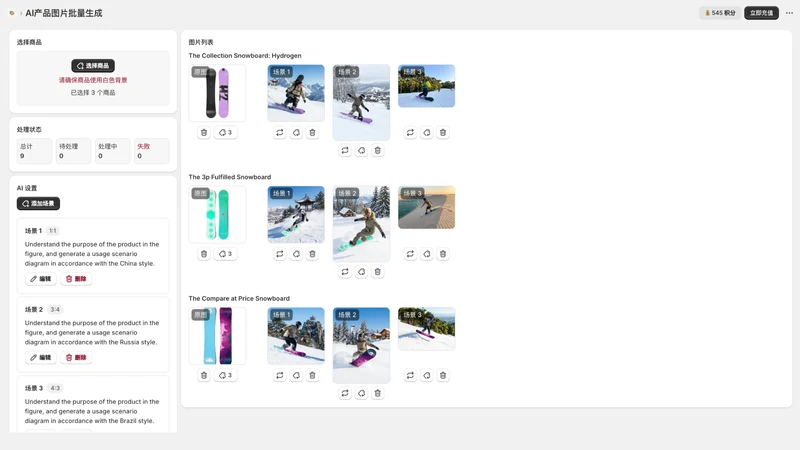
Task: Click the 3:4 ratio tag of 场景 2
Action: (x=55, y=310)
